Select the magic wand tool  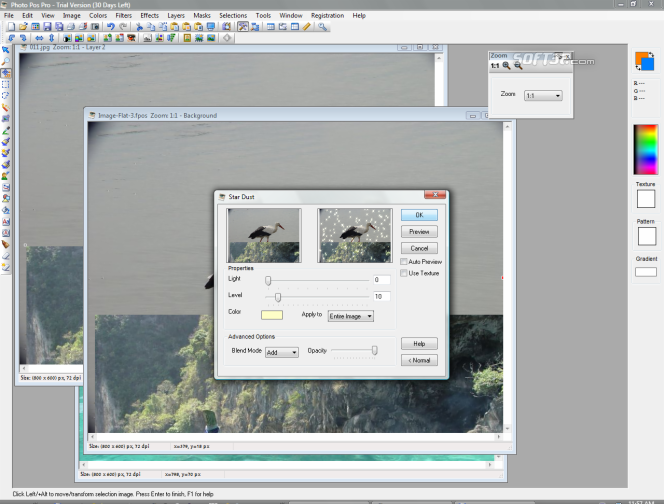6,107
